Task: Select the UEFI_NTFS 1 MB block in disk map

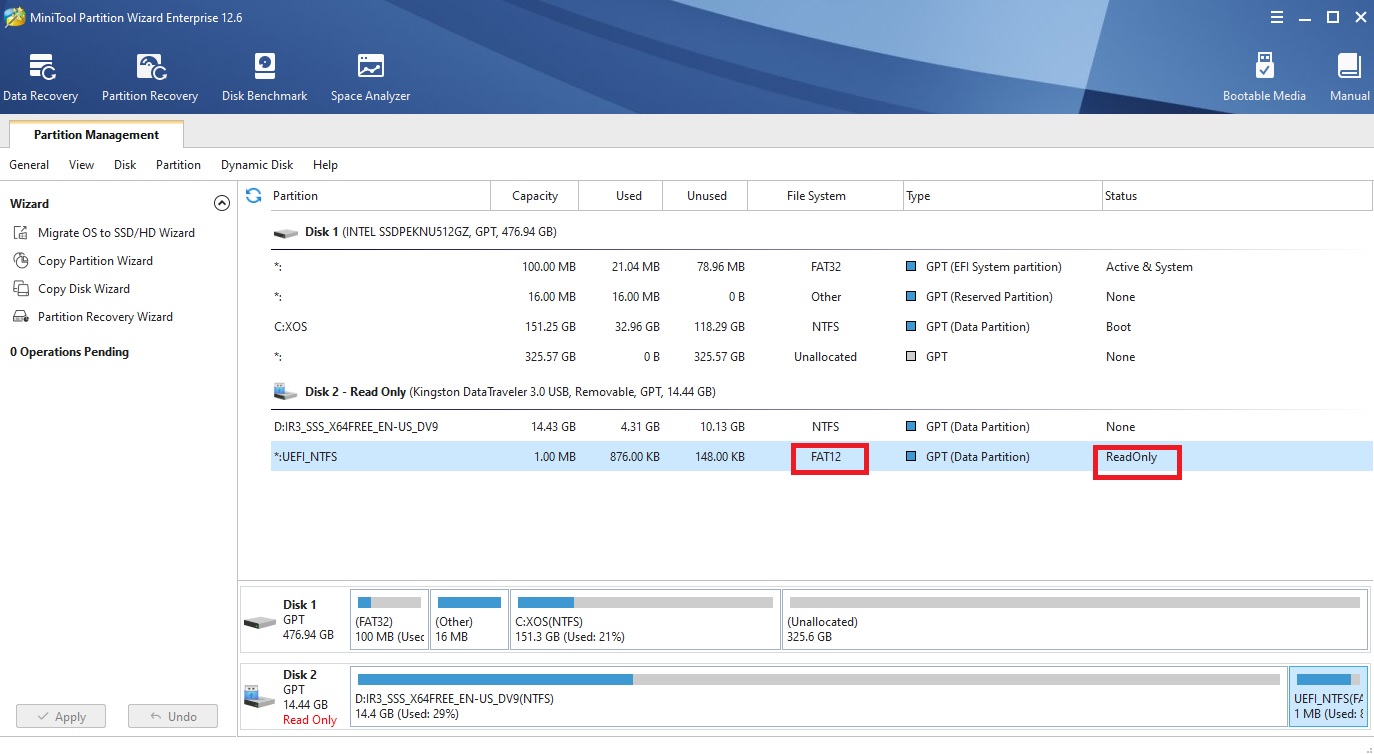Action: pos(1328,696)
